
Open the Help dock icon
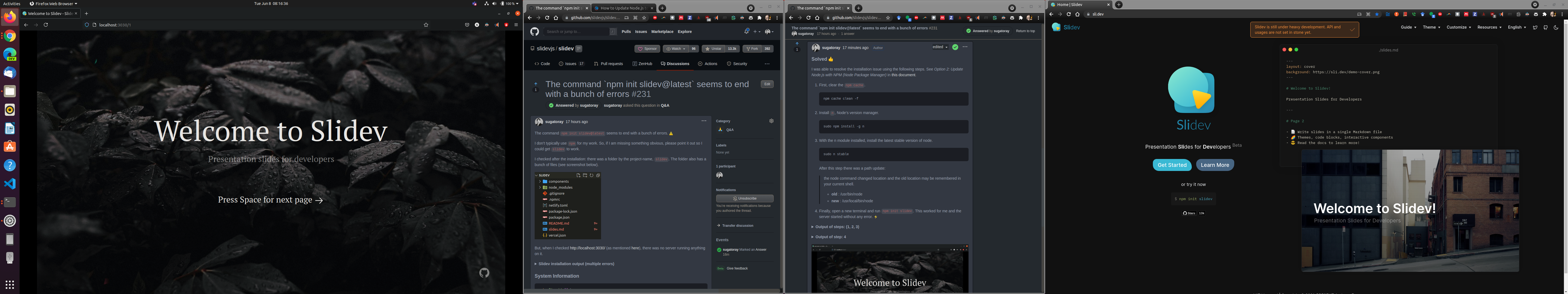coord(10,165)
